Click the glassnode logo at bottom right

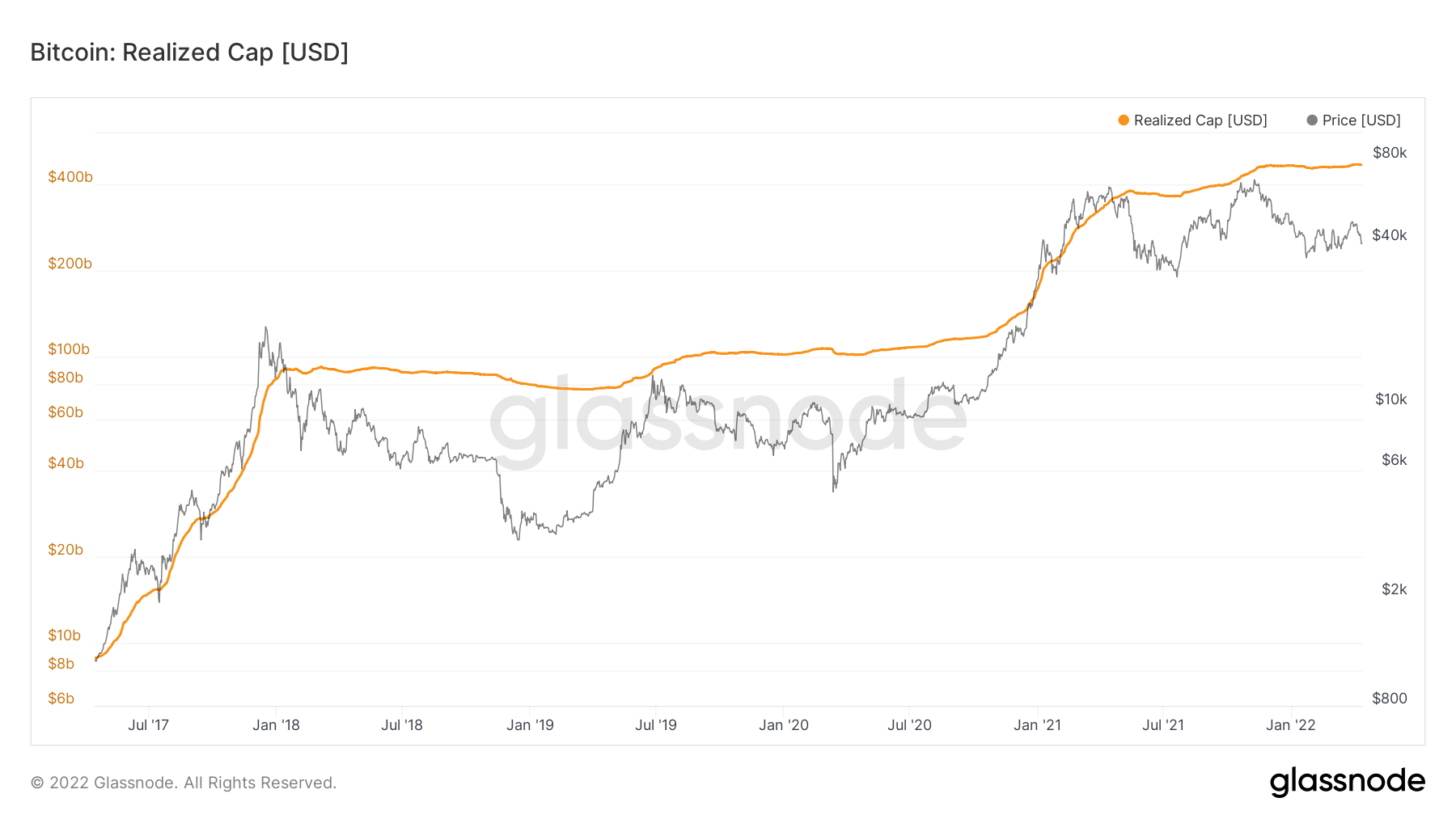point(1347,781)
